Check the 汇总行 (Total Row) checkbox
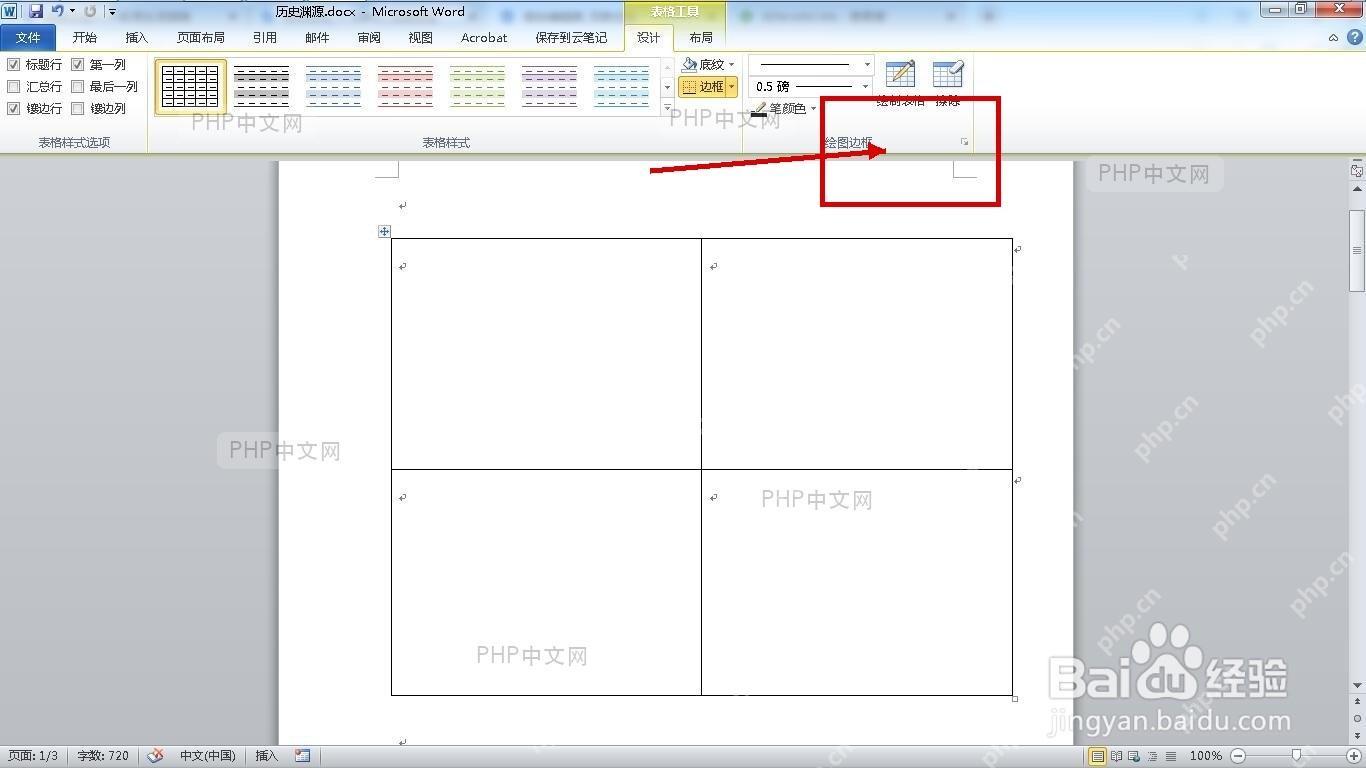Image resolution: width=1366 pixels, height=768 pixels. tap(14, 87)
